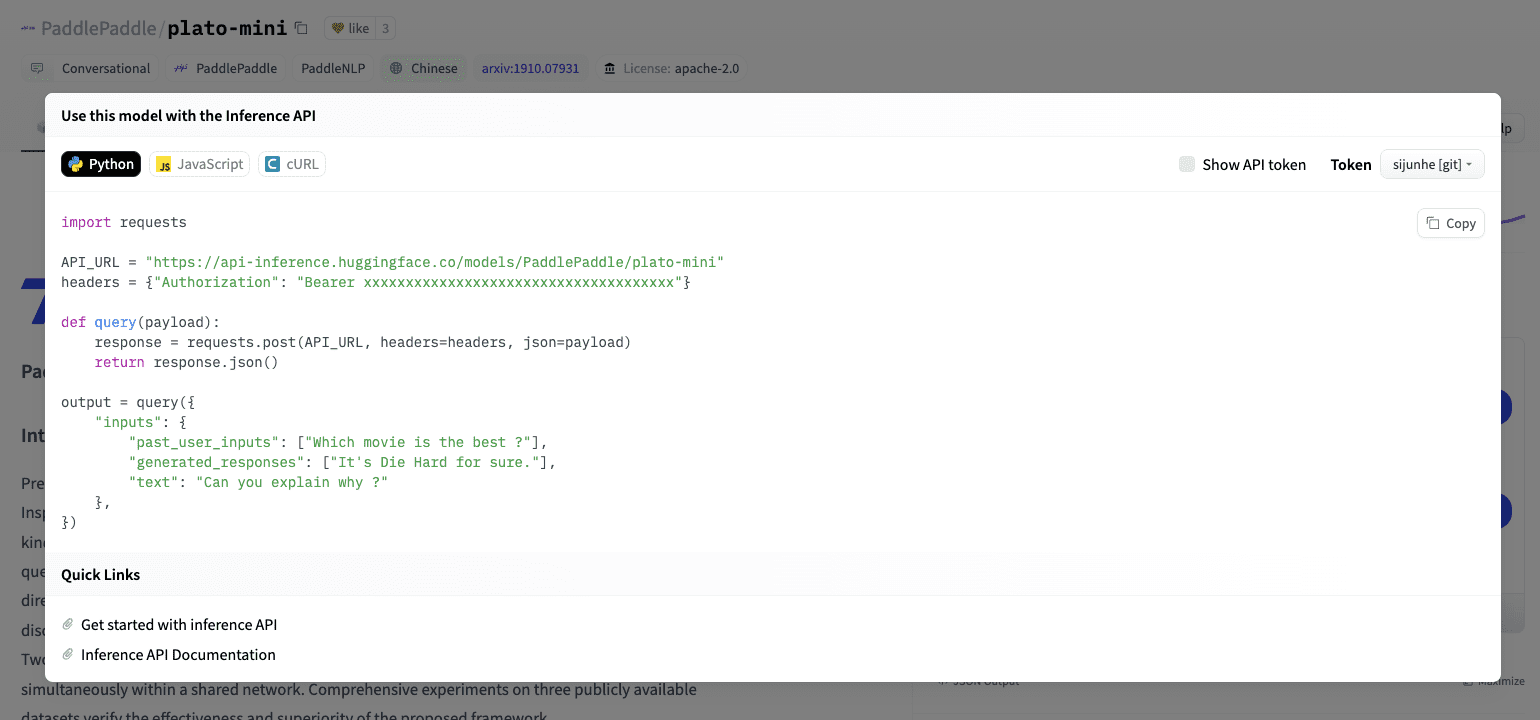Open the sijunhe [git] token dropdown
Viewport: 1540px width, 720px height.
pyautogui.click(x=1432, y=164)
